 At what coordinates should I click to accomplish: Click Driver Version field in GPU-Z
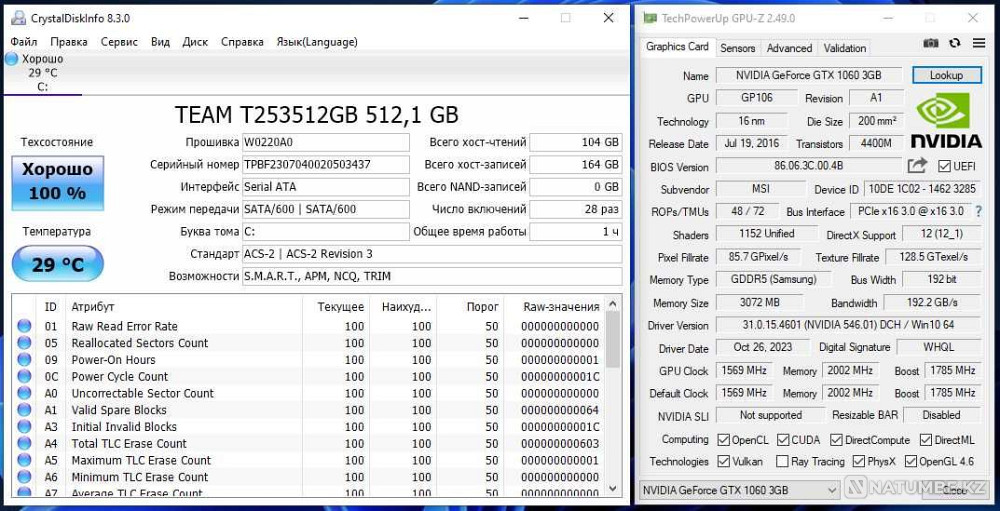848,325
